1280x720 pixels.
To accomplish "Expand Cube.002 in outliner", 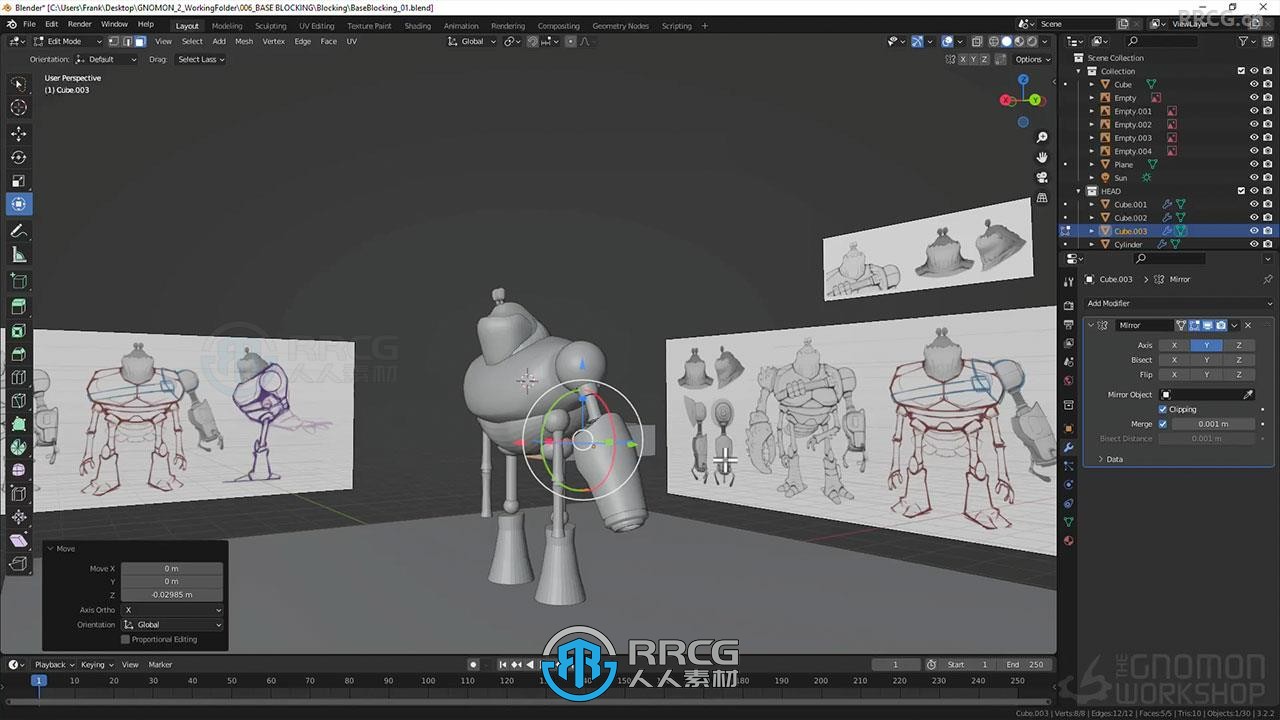I will (1092, 218).
